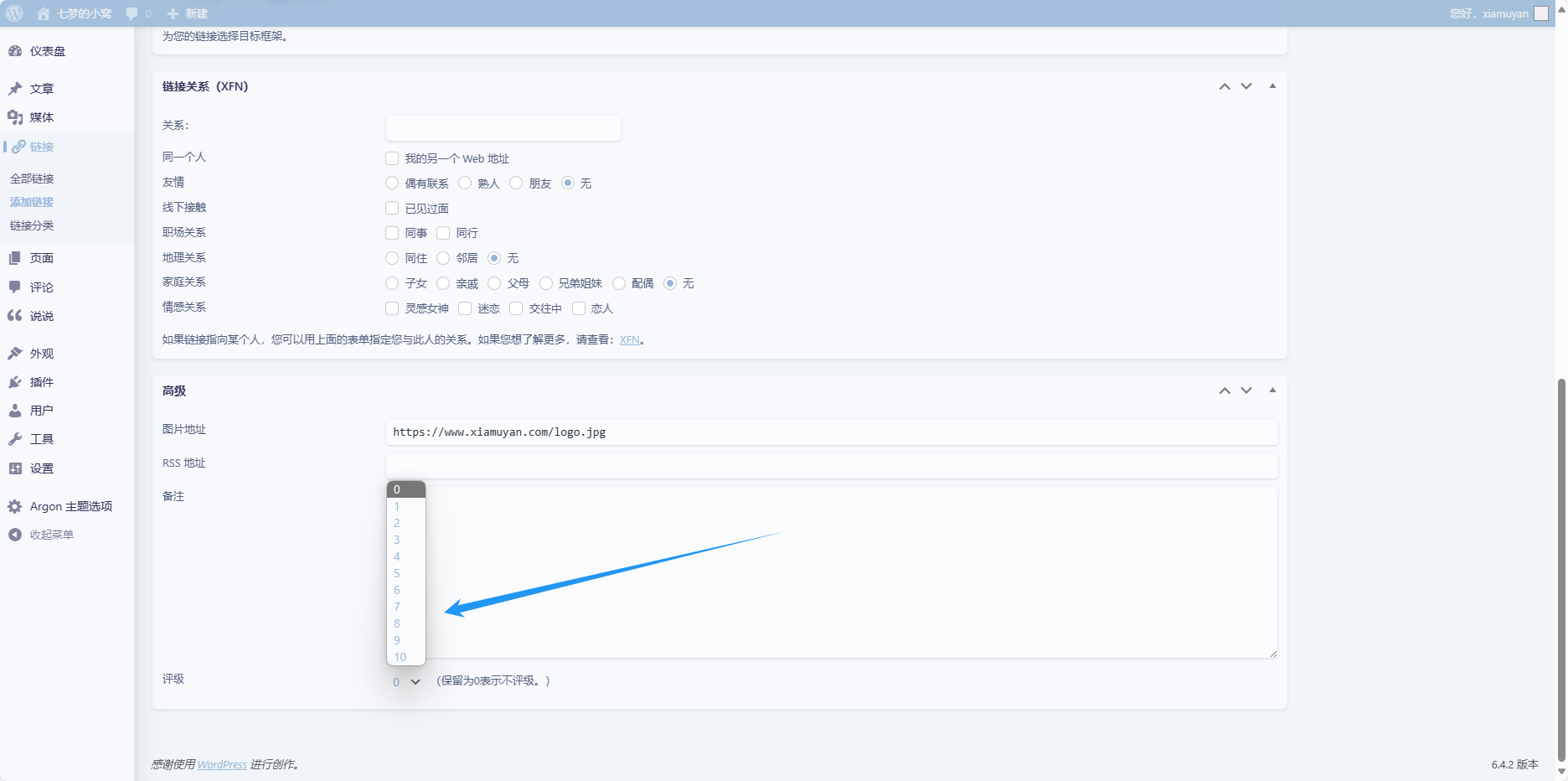Click the RSS 地址 input field
This screenshot has width=1568, height=781.
(x=832, y=466)
